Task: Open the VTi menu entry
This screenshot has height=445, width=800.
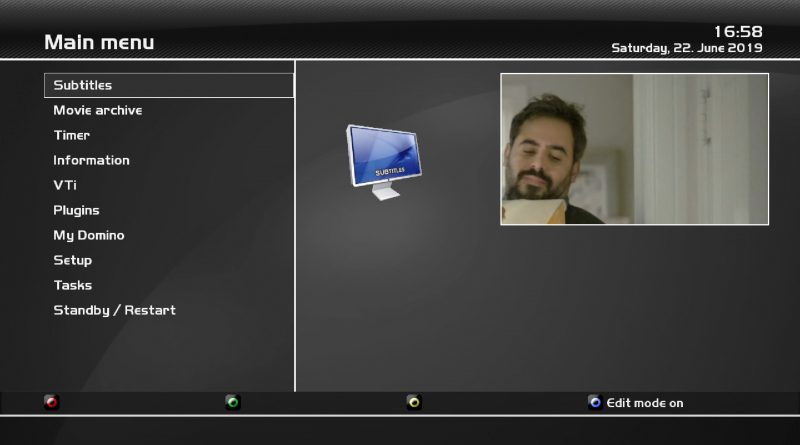Action: pyautogui.click(x=169, y=185)
